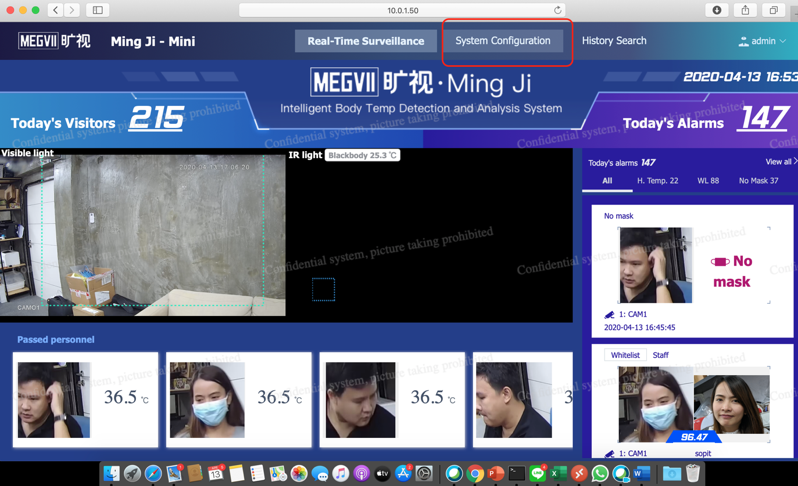
Task: Click Today's Visitors count 215
Action: (x=156, y=118)
